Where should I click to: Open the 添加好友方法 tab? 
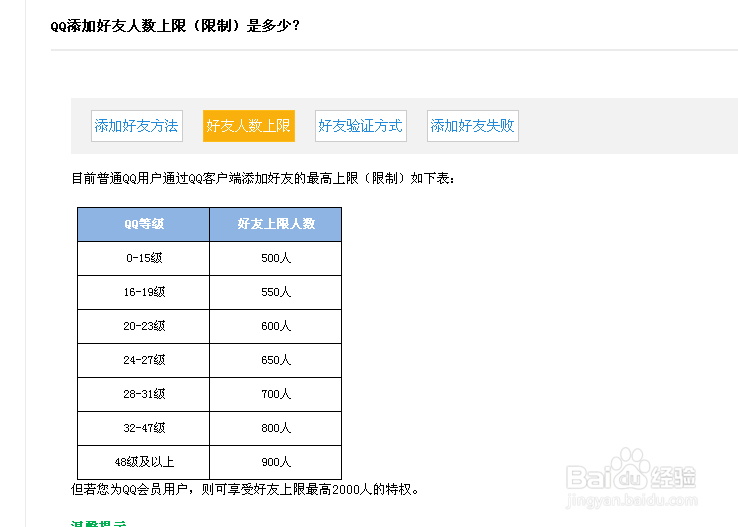point(136,126)
